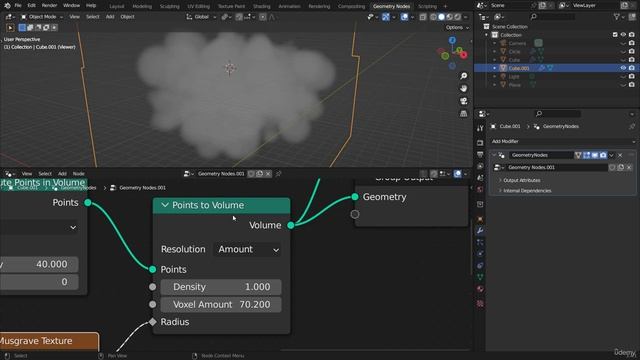Switch to the Layout workspace tab
This screenshot has height=360, width=640.
pyautogui.click(x=117, y=6)
